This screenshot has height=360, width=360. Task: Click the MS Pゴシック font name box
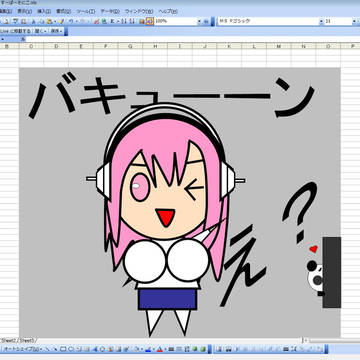(x=268, y=21)
